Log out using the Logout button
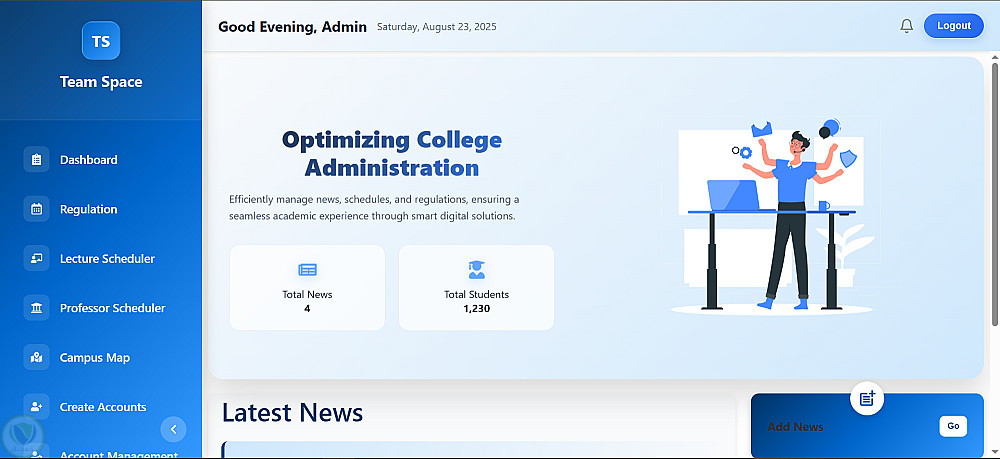Image resolution: width=1000 pixels, height=459 pixels. 953,26
